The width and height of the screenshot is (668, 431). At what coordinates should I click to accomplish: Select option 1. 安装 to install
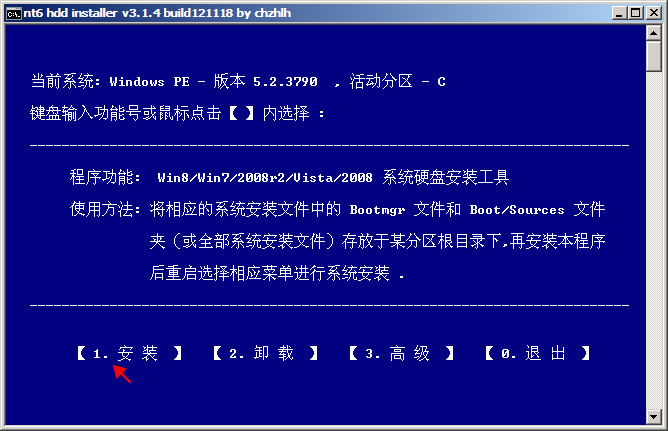(x=130, y=353)
